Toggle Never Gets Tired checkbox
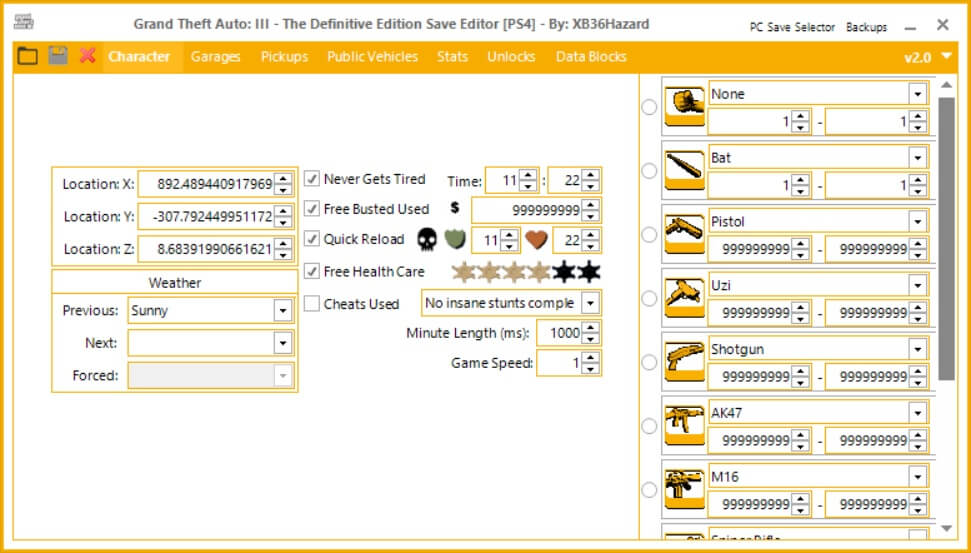Image resolution: width=971 pixels, height=553 pixels. 312,179
